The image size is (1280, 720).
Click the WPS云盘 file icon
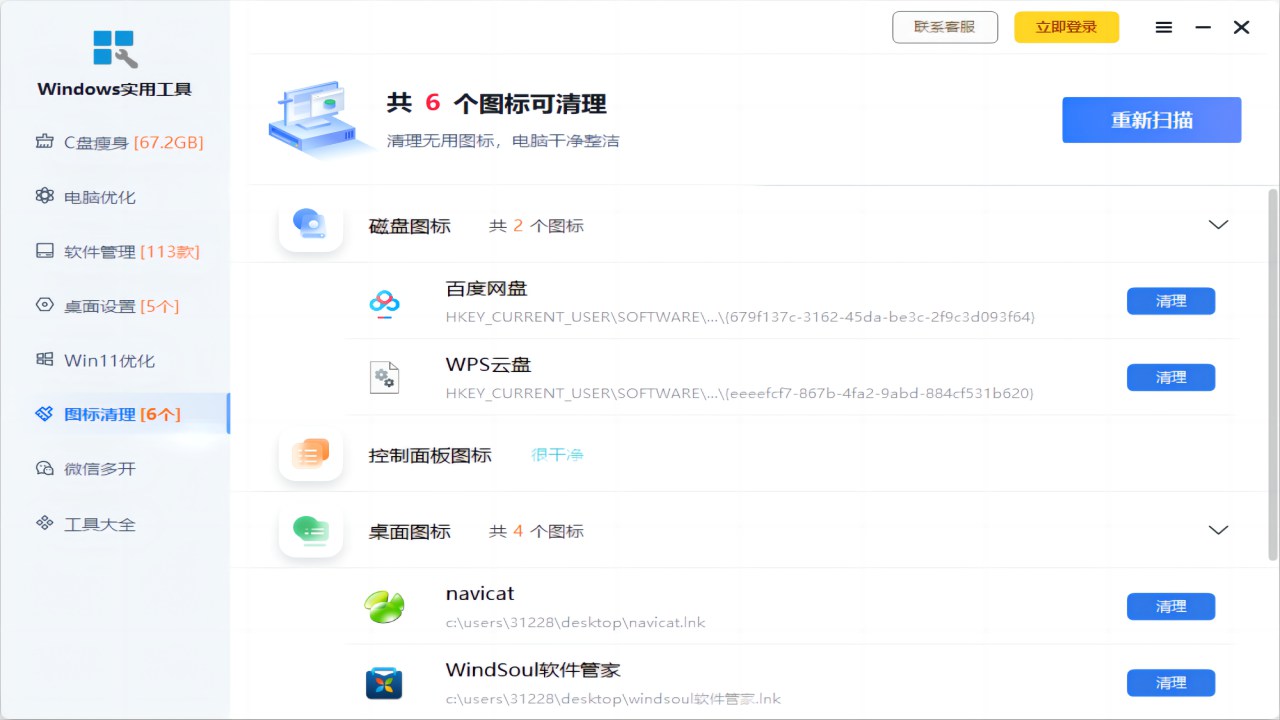coord(384,378)
